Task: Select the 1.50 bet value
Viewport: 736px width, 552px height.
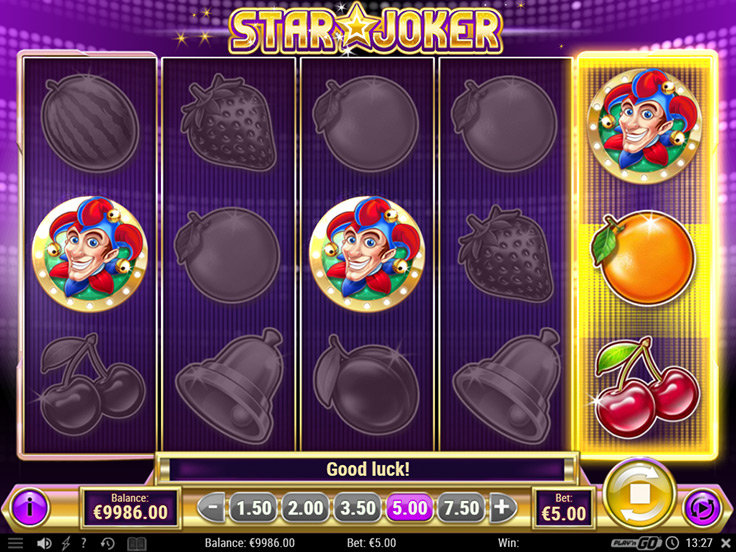Action: (x=253, y=507)
